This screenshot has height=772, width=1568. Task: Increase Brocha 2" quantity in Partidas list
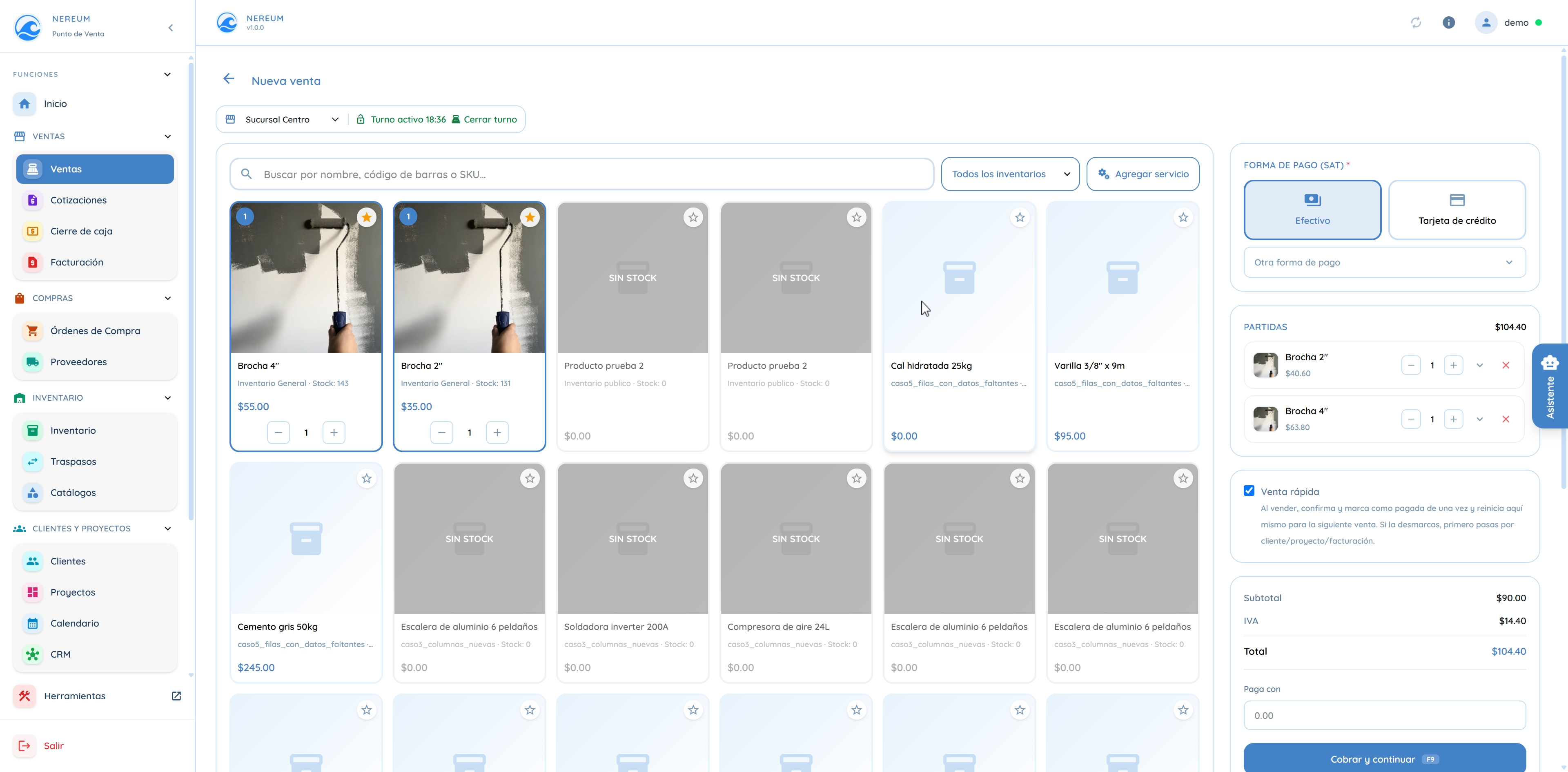tap(1454, 365)
